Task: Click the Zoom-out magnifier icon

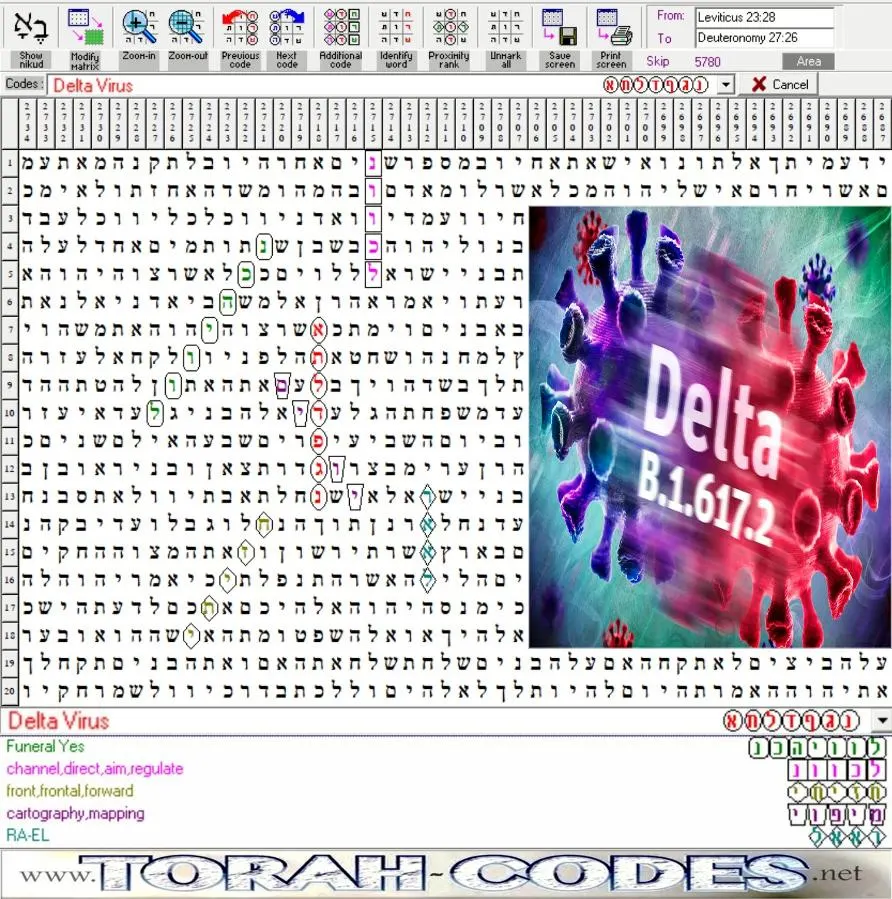Action: click(187, 27)
